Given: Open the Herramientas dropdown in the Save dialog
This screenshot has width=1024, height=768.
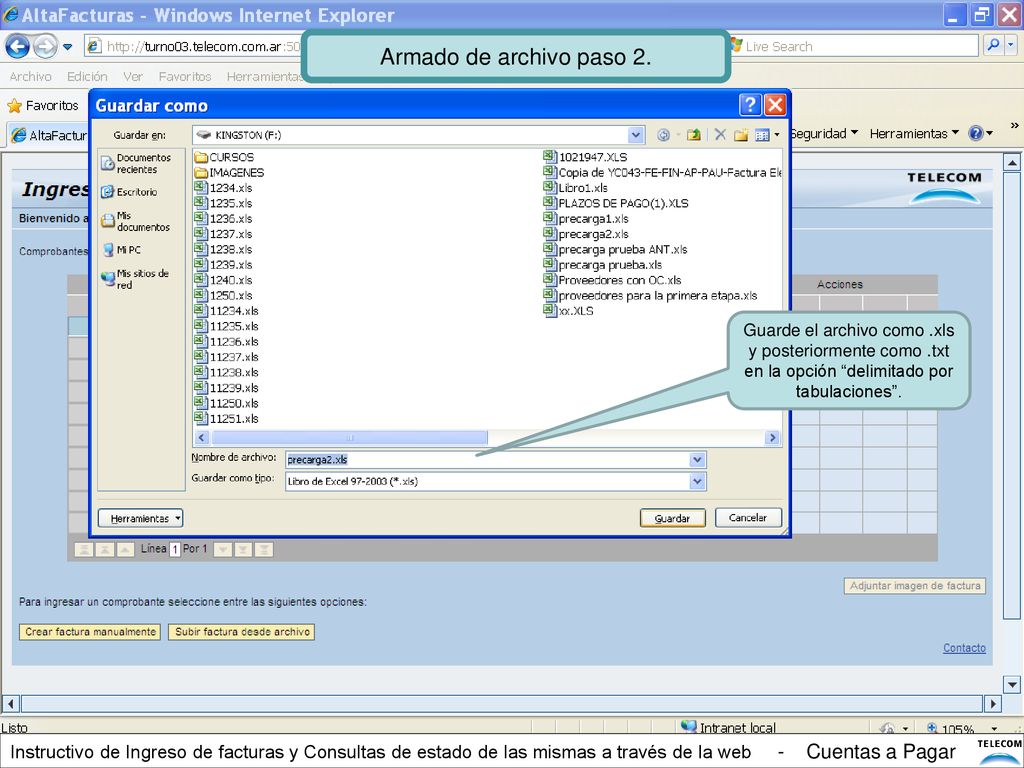Looking at the screenshot, I should pos(140,518).
